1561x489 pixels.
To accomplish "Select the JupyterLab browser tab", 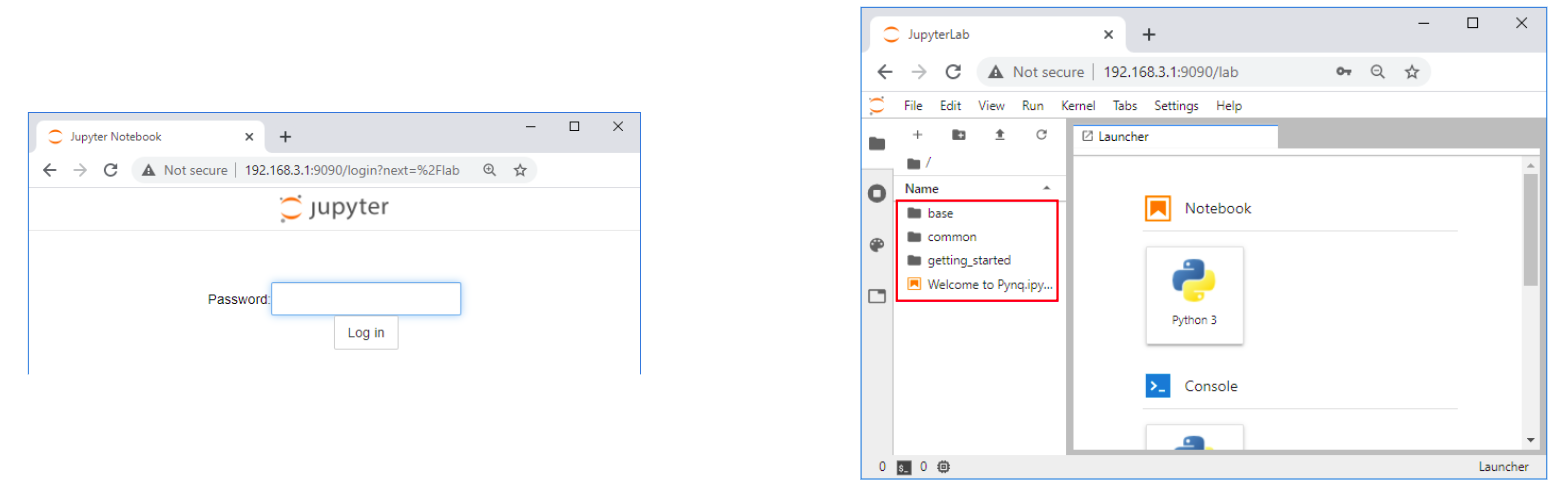I will [996, 34].
